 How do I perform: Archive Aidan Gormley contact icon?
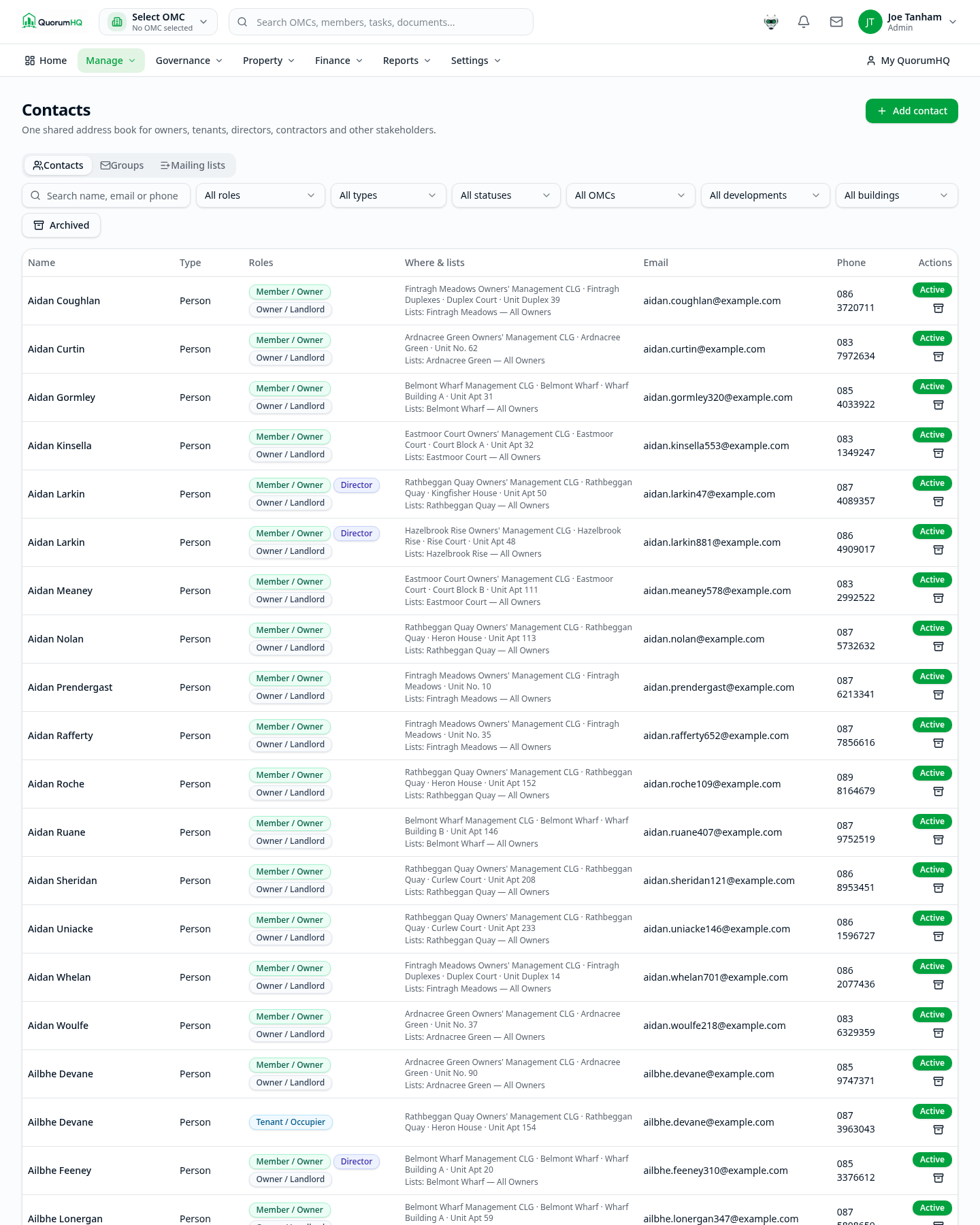point(938,405)
